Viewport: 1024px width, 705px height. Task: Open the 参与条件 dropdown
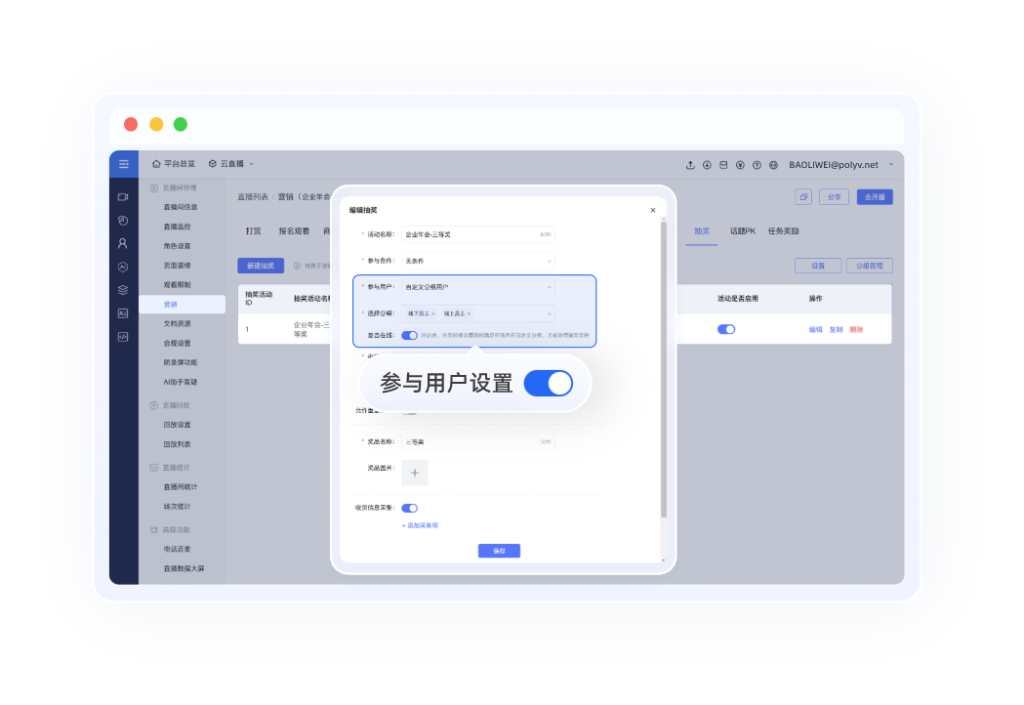pos(477,260)
